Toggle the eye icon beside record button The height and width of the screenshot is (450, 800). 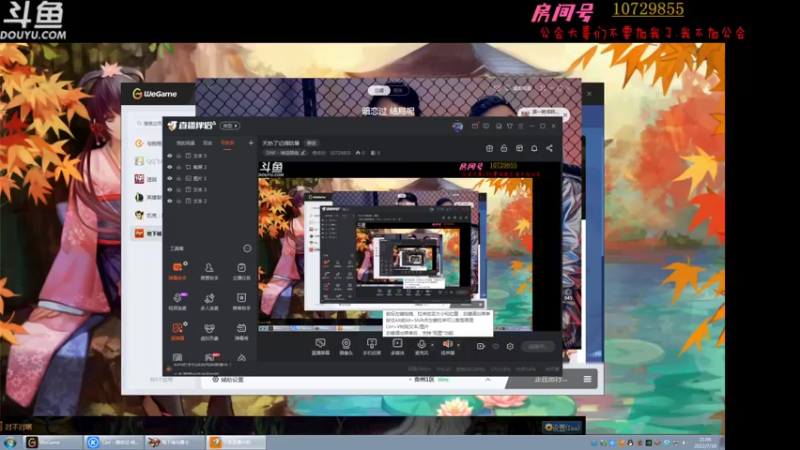[x=495, y=346]
